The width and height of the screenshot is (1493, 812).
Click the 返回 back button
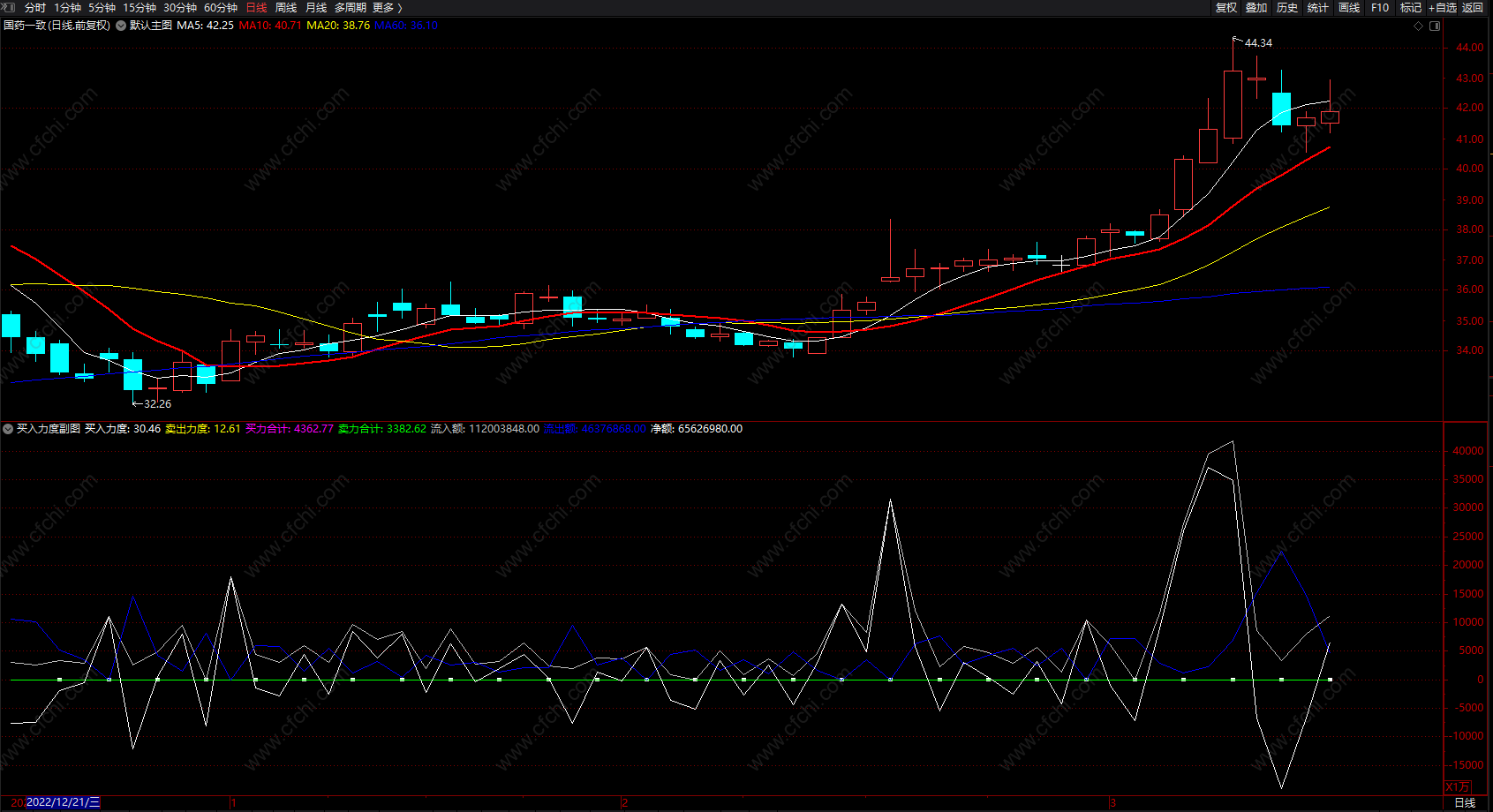pyautogui.click(x=1473, y=7)
